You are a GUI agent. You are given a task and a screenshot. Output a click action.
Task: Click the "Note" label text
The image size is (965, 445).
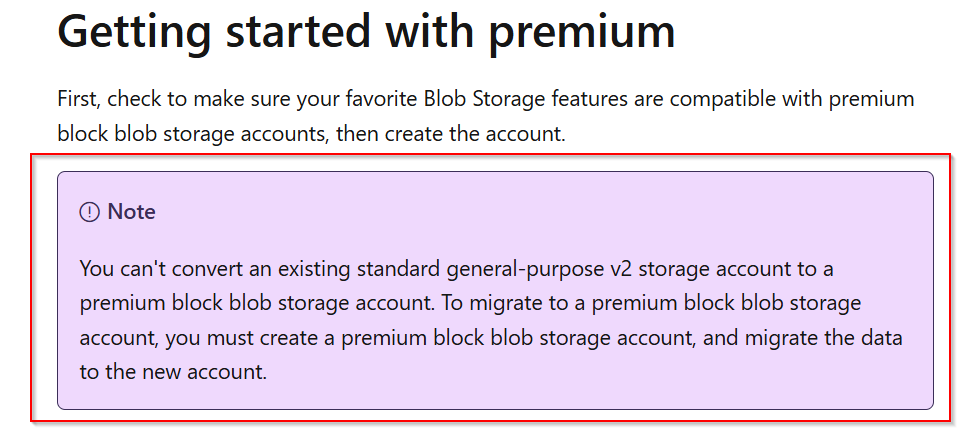[131, 212]
